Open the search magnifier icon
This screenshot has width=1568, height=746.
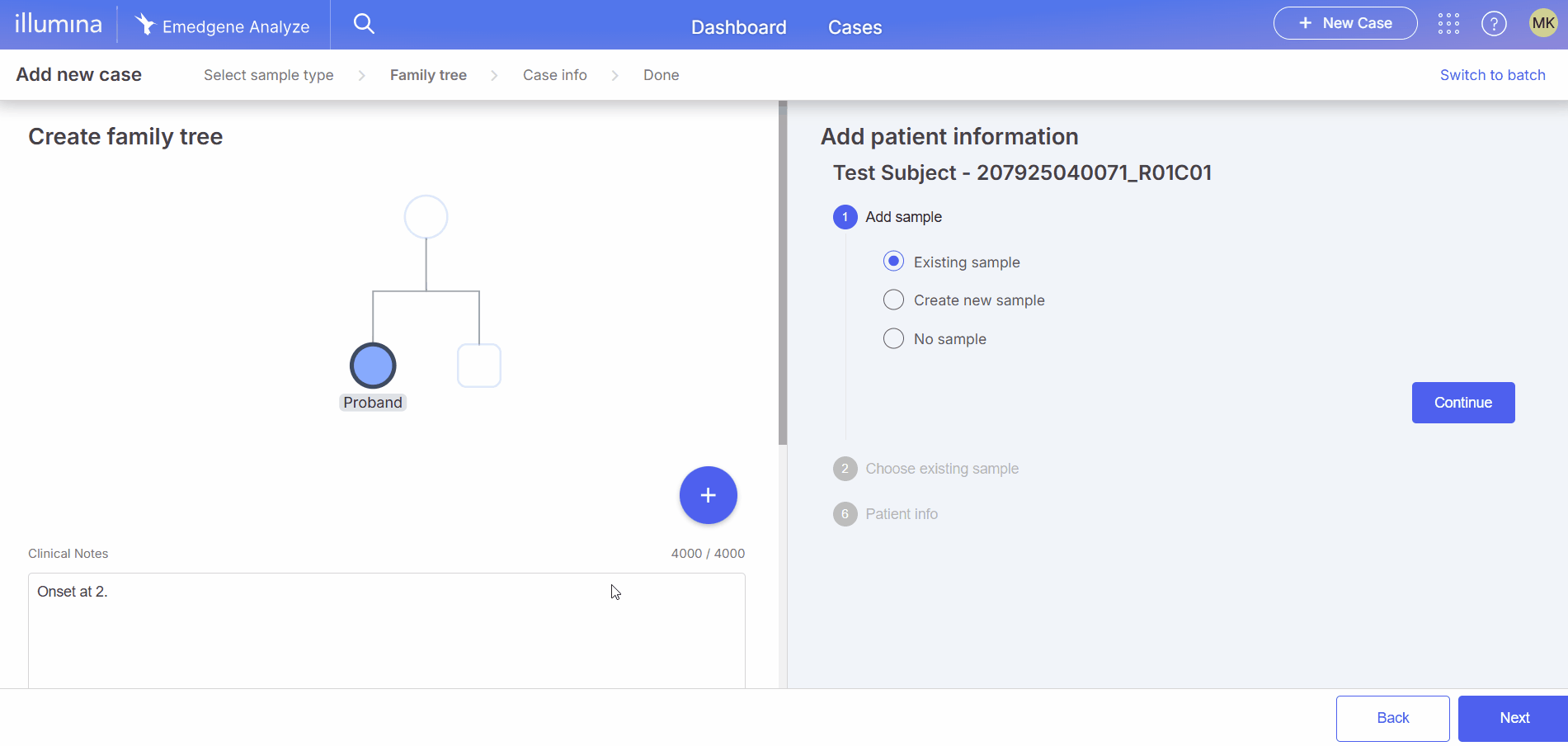(x=364, y=24)
